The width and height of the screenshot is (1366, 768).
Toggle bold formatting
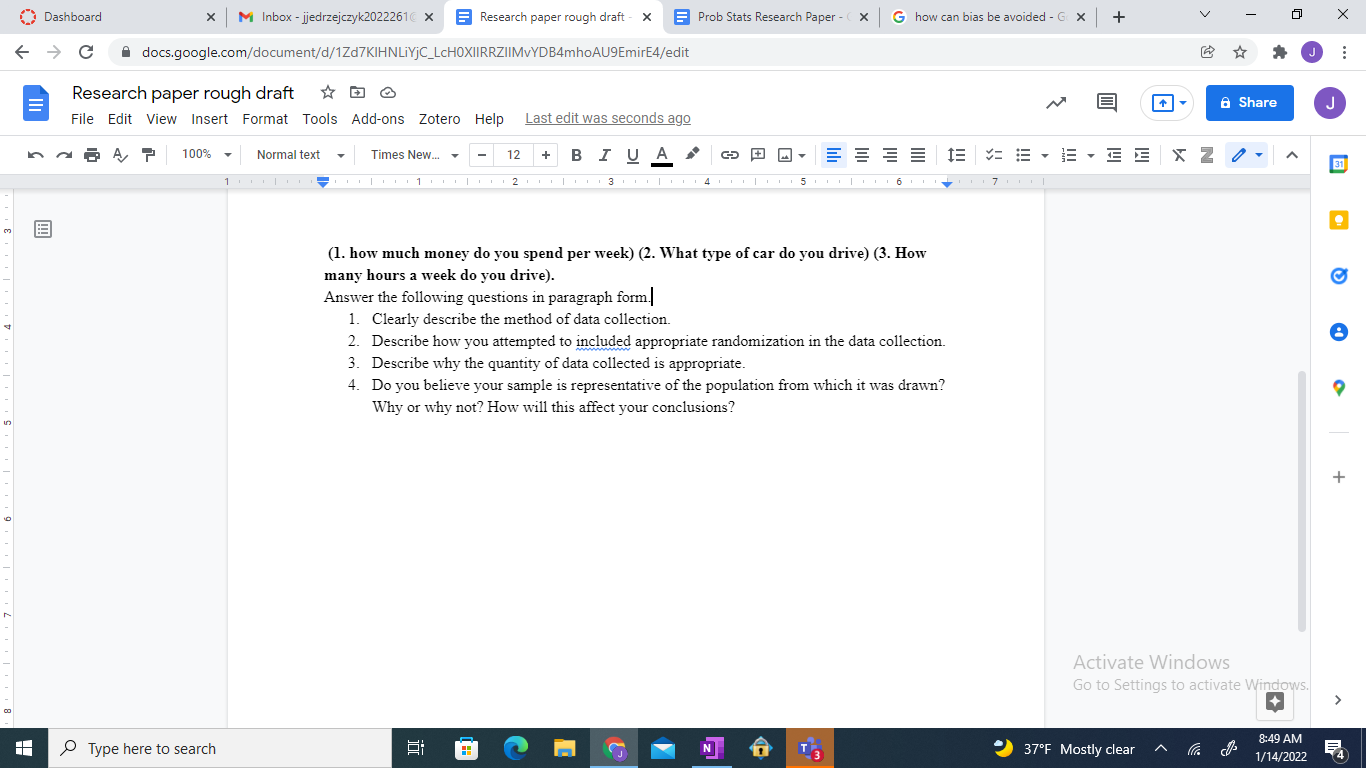(575, 155)
